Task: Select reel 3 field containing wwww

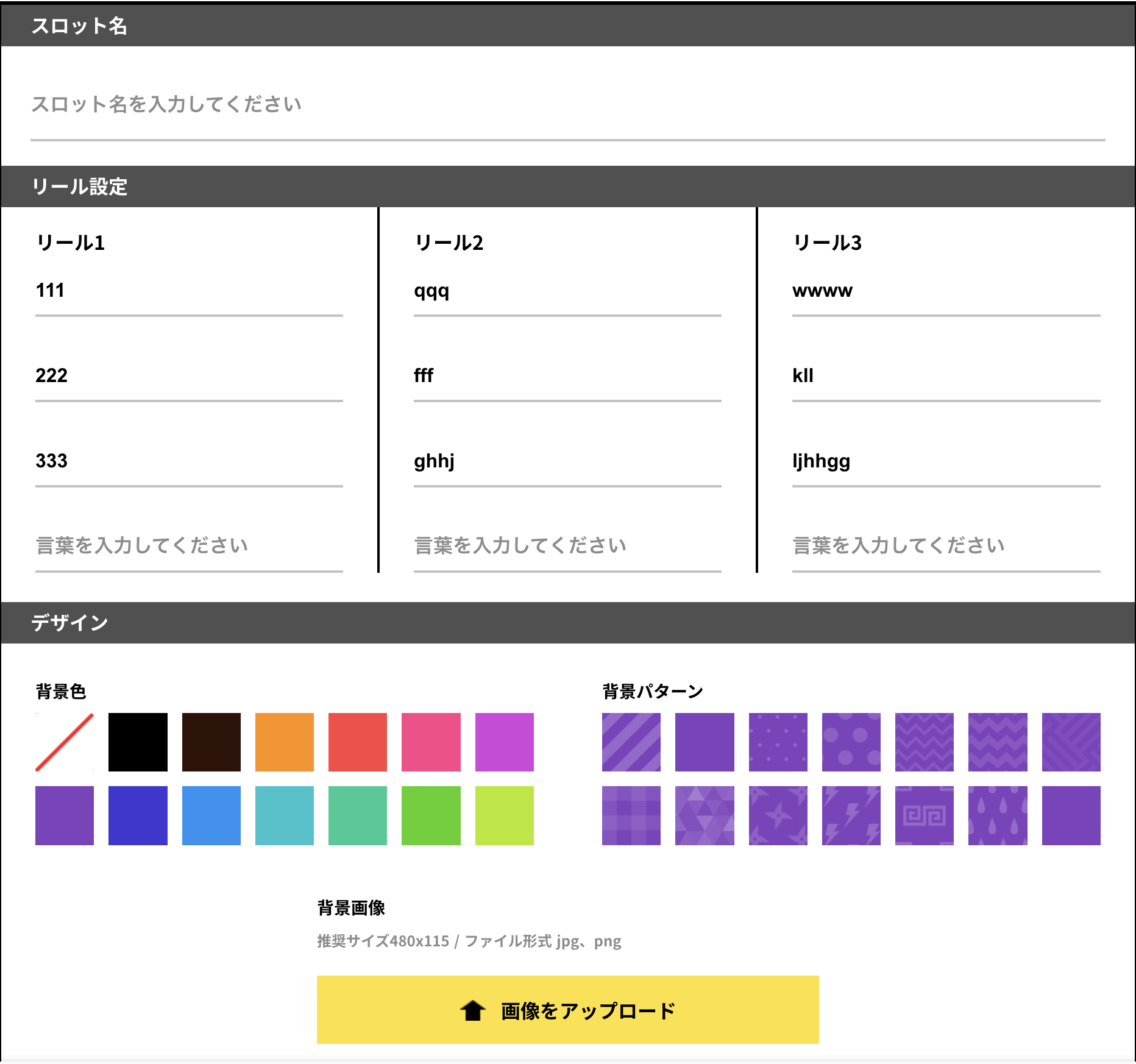Action: click(946, 291)
